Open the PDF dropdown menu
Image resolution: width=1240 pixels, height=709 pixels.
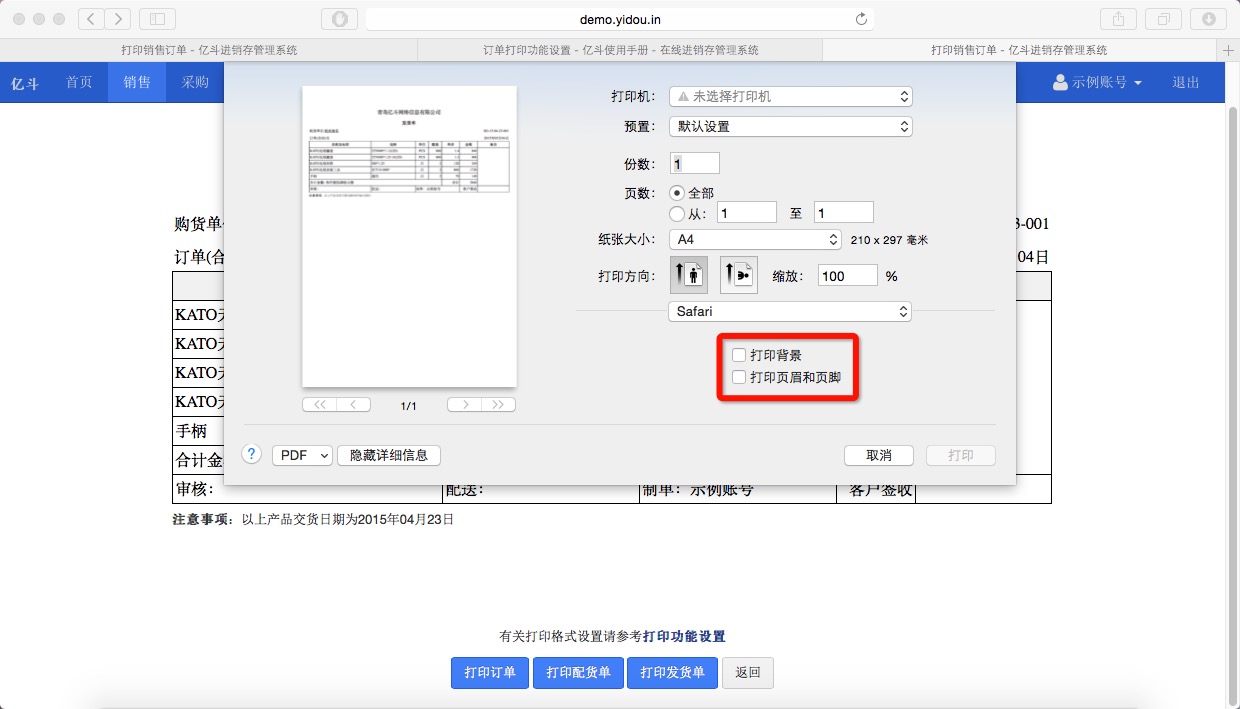click(302, 455)
